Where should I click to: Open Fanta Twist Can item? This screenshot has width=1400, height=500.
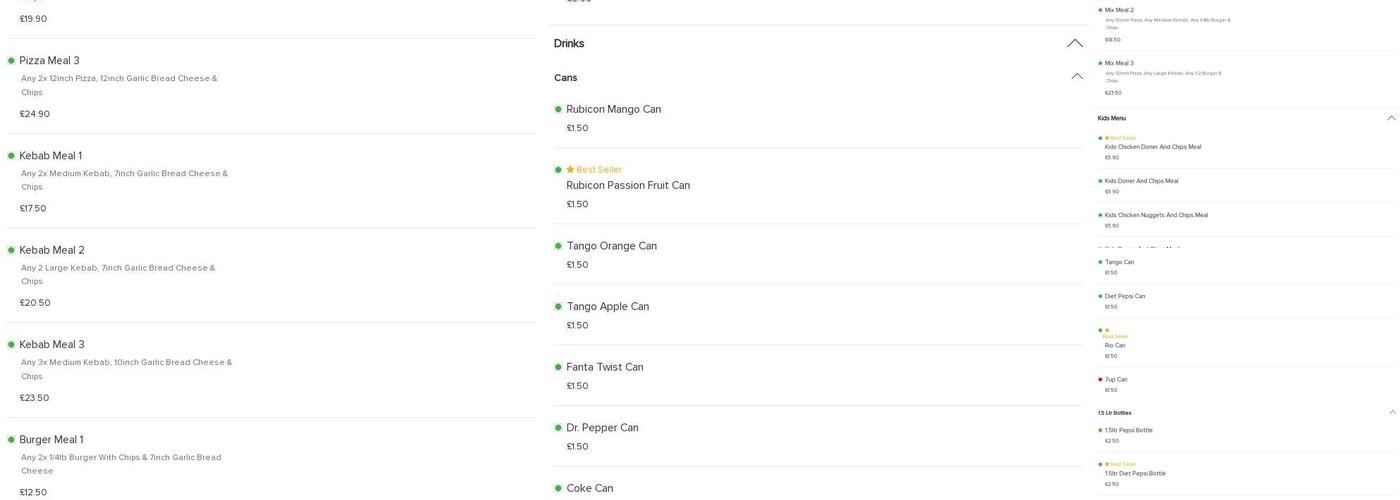coord(604,367)
